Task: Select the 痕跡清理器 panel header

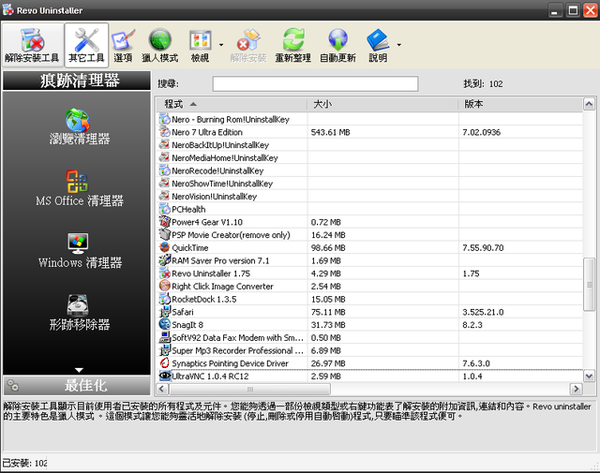Action: (x=77, y=81)
